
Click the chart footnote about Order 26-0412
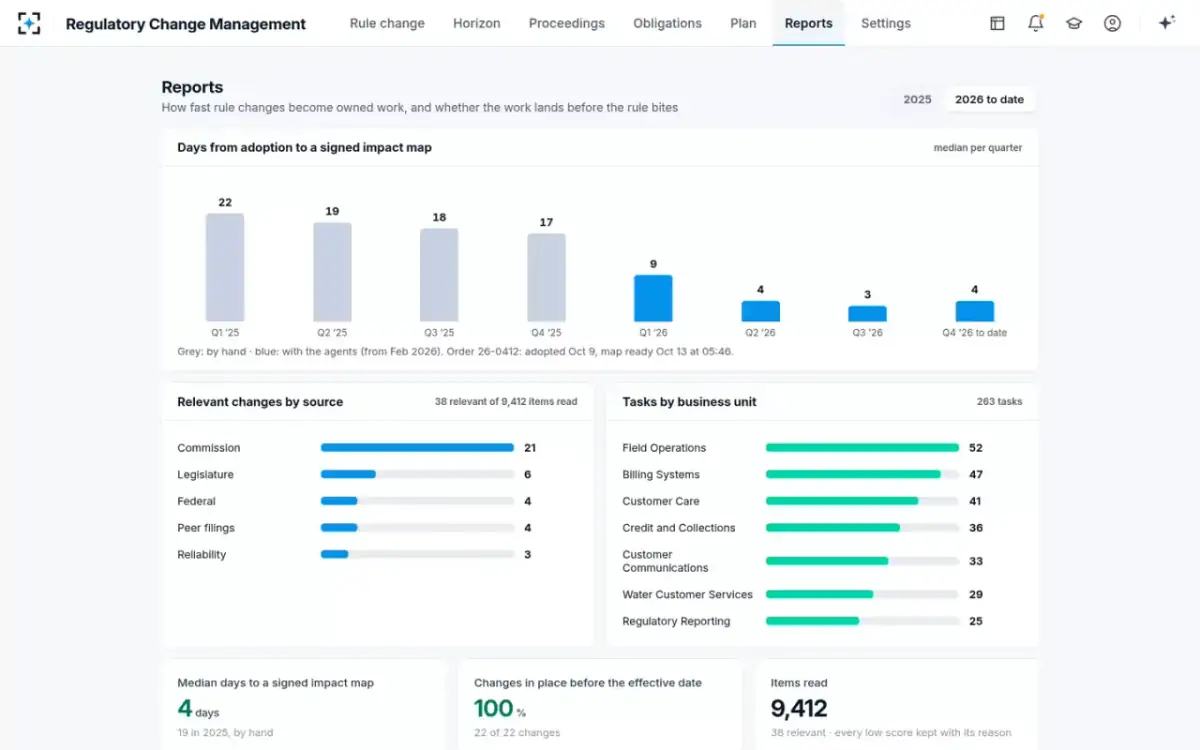pos(455,352)
